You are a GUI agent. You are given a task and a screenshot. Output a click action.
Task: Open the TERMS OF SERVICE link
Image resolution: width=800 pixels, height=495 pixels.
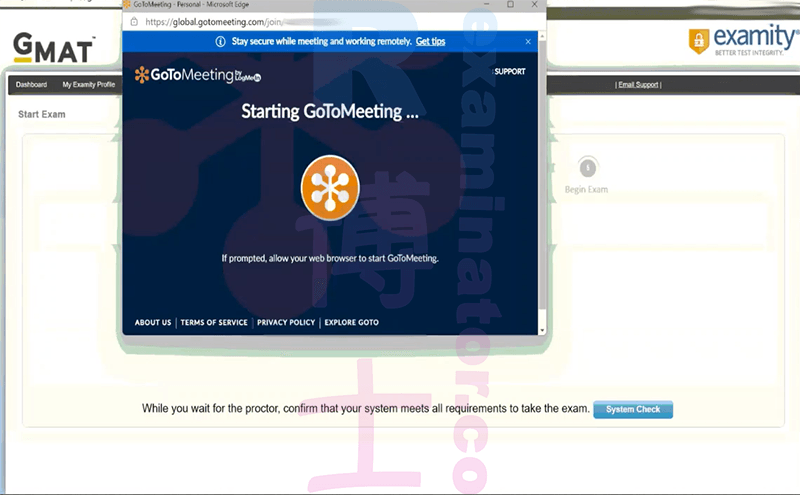coord(214,323)
